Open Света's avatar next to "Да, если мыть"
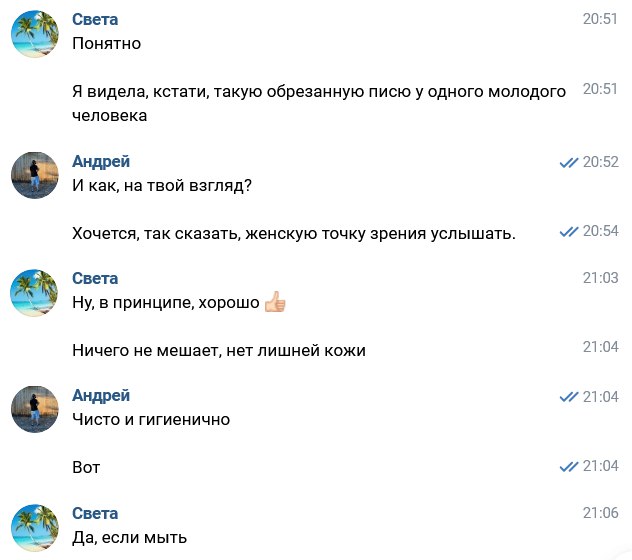 tap(34, 527)
